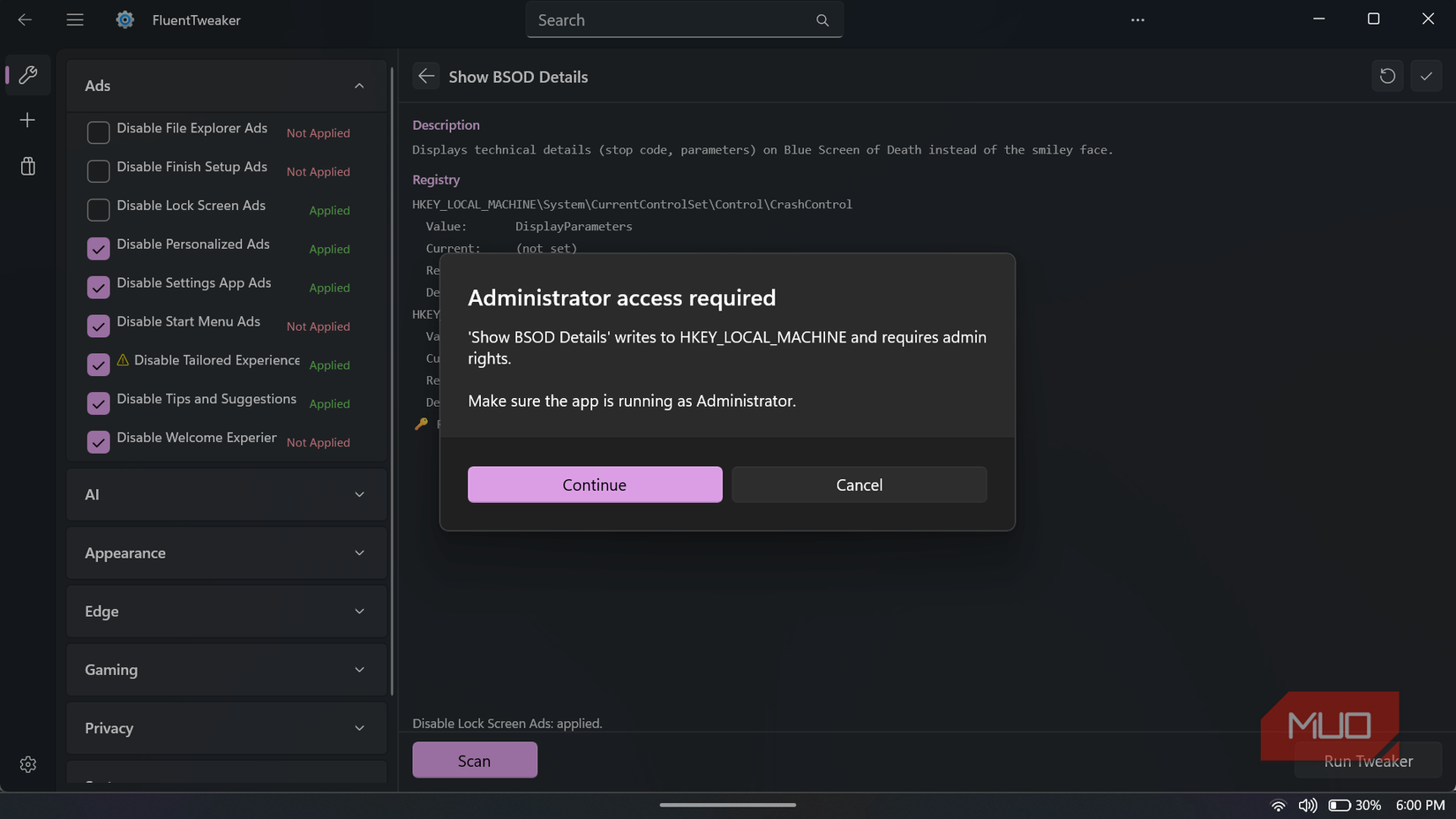Open the hamburger navigation menu
This screenshot has height=819, width=1456.
[75, 19]
